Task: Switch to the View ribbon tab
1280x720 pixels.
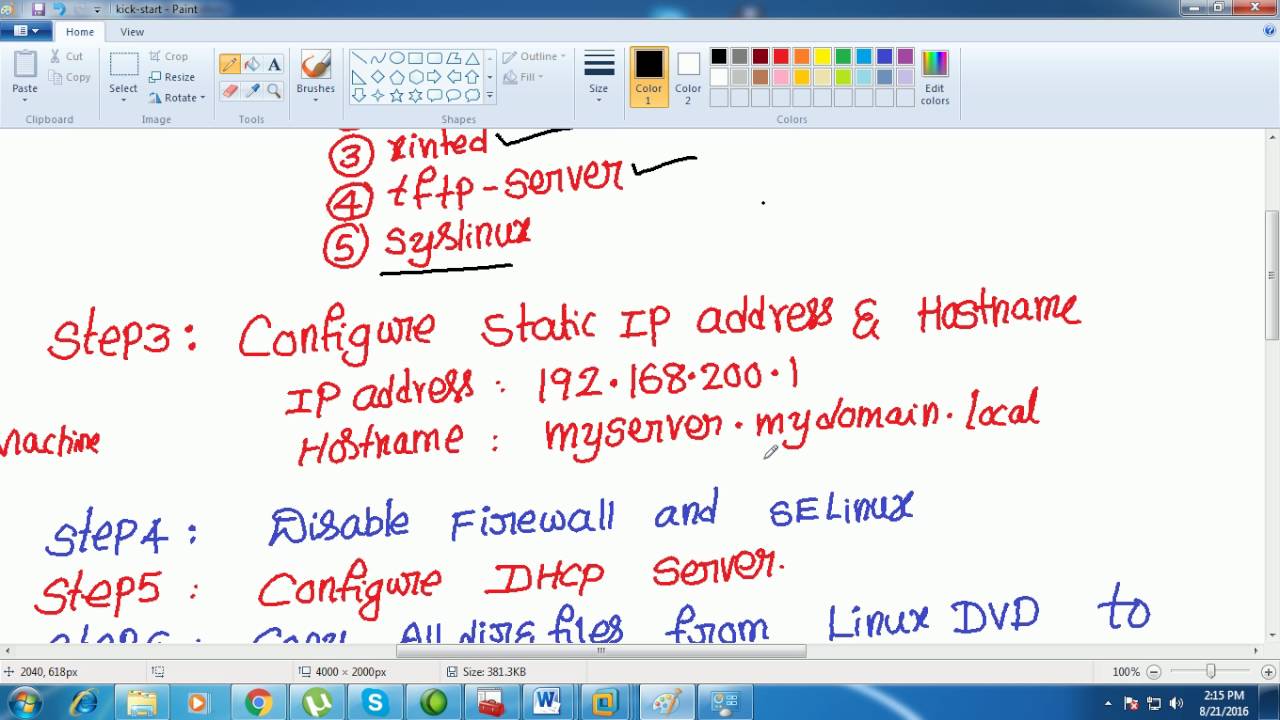Action: point(132,32)
